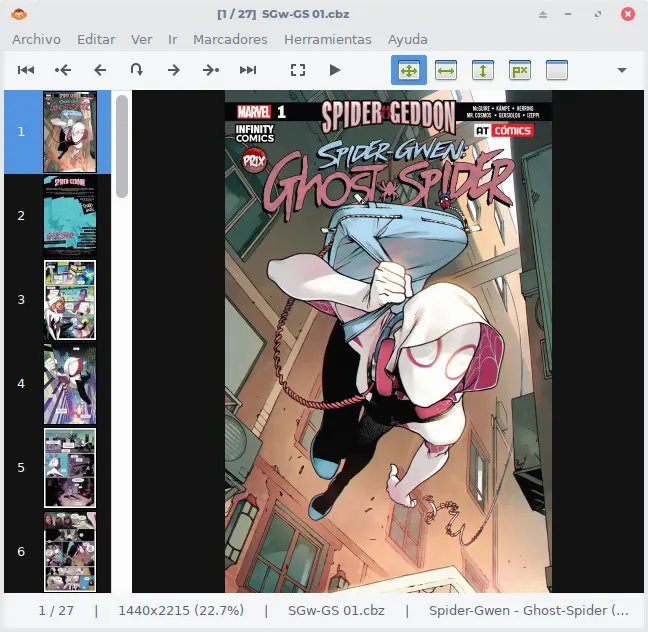The image size is (648, 632).
Task: Click 'SGw-GS 01.cbz' in status bar
Action: (x=336, y=611)
